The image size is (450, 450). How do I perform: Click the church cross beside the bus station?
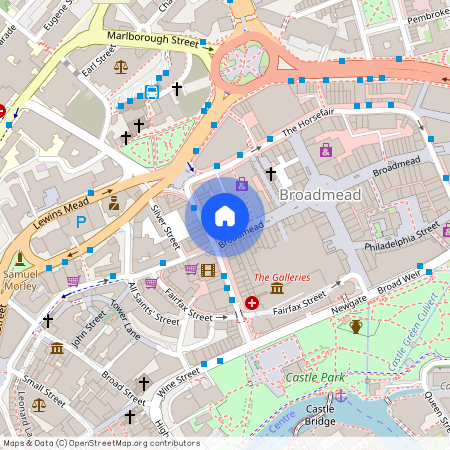click(x=177, y=89)
